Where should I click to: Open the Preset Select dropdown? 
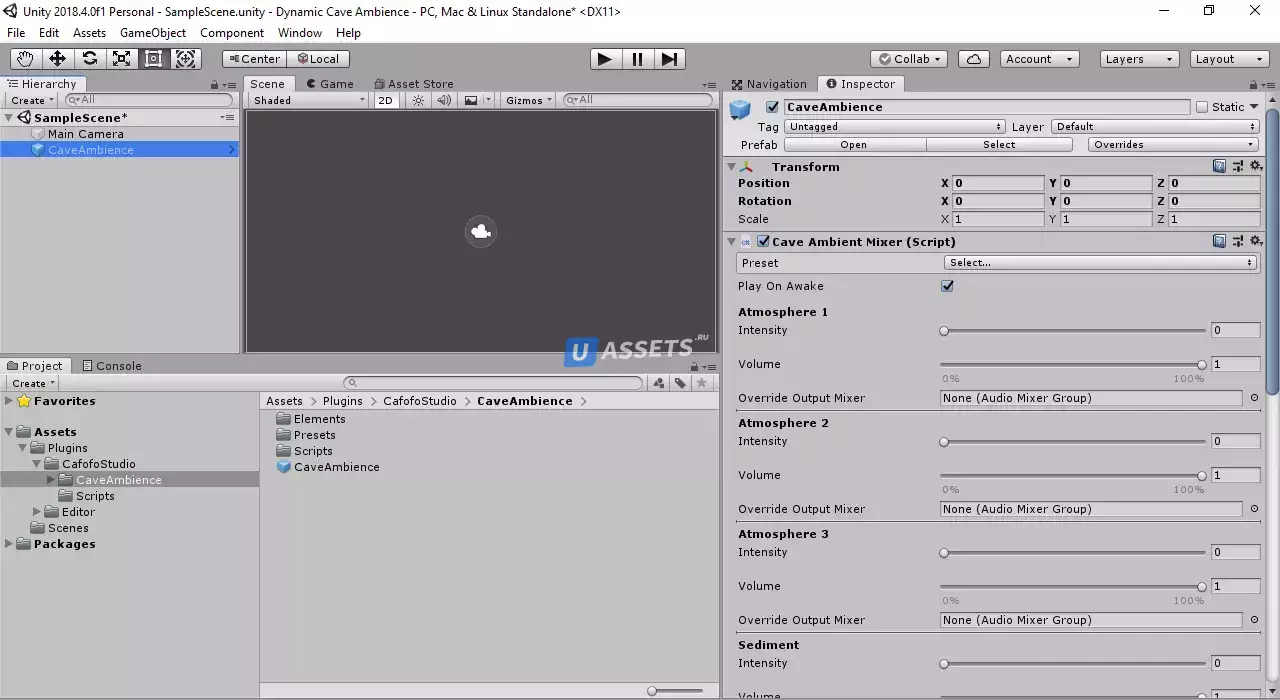coord(1100,263)
